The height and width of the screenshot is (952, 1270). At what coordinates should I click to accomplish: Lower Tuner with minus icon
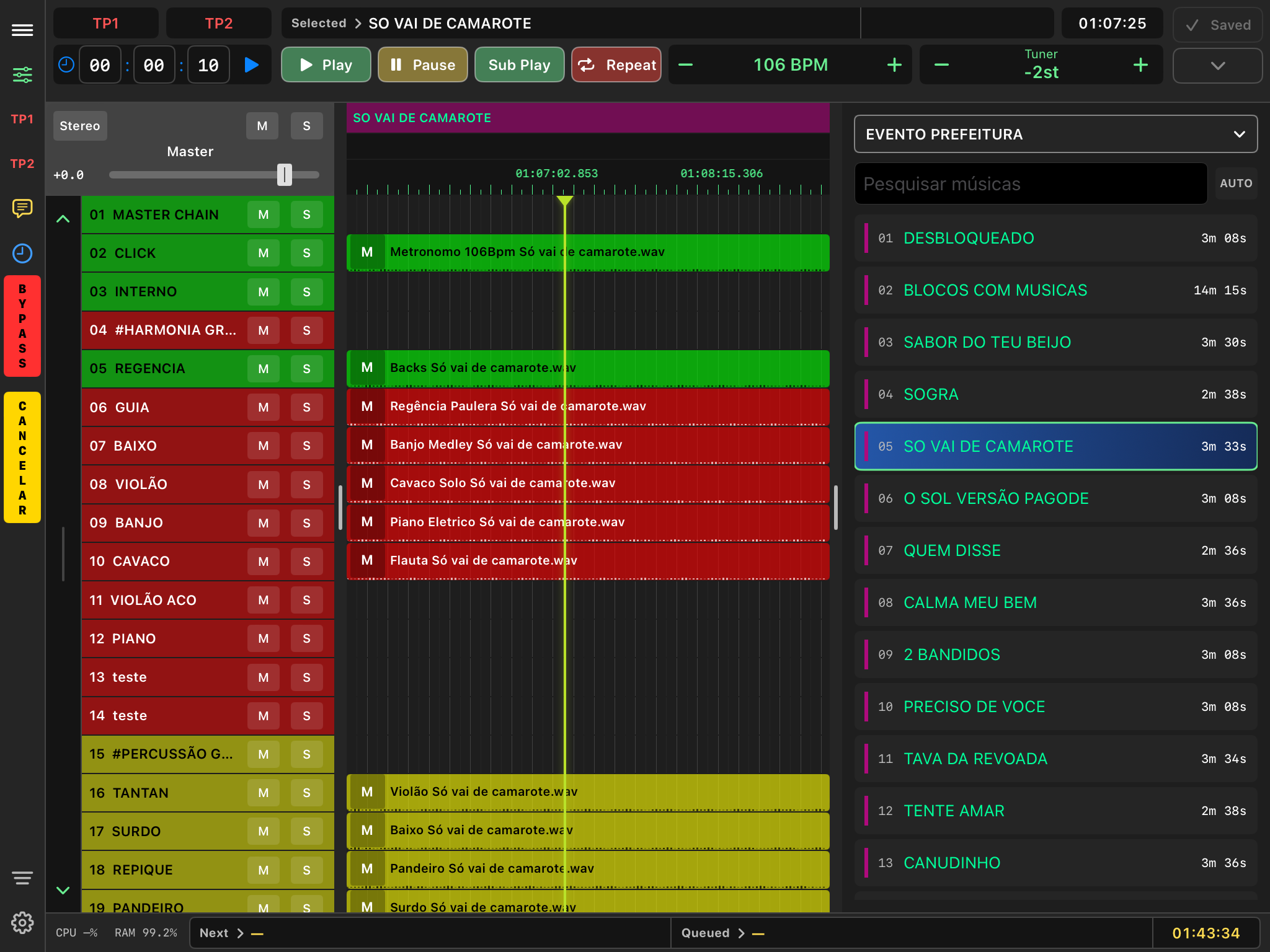pyautogui.click(x=941, y=64)
